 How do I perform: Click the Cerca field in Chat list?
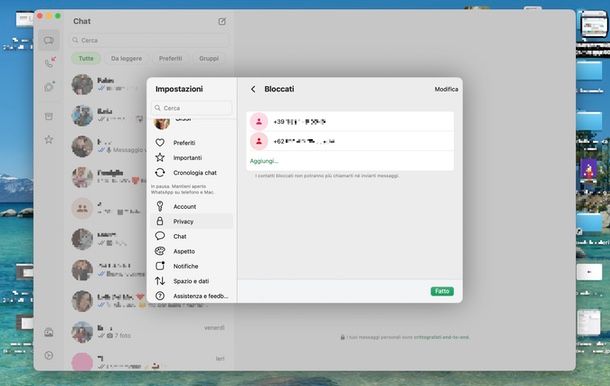tap(149, 40)
